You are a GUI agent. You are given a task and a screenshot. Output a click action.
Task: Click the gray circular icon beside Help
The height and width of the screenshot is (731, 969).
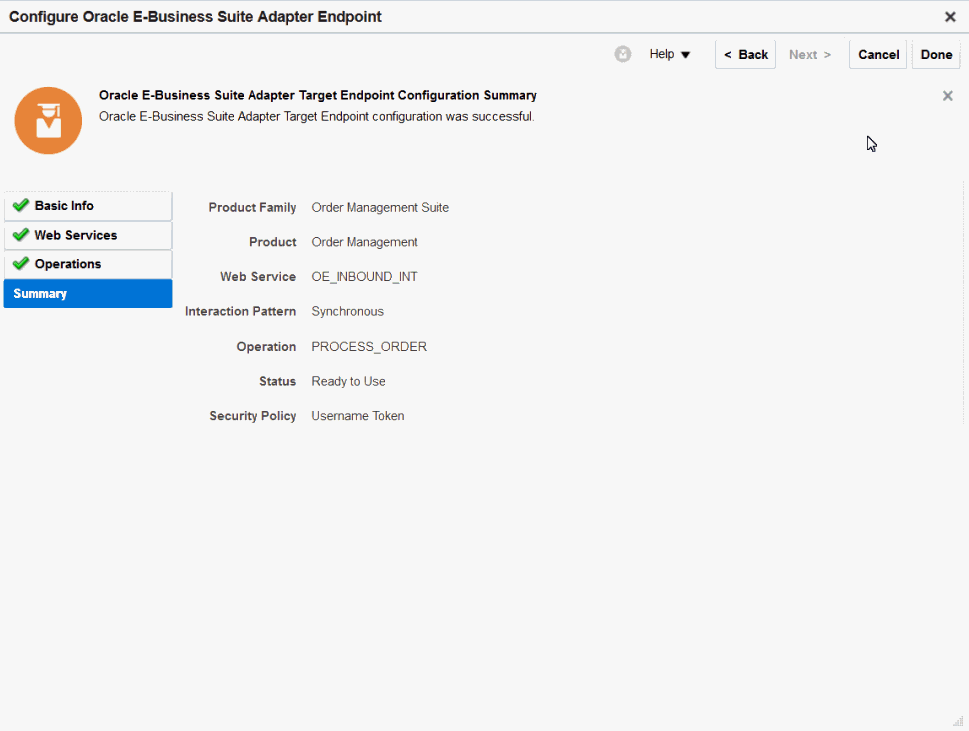point(623,54)
